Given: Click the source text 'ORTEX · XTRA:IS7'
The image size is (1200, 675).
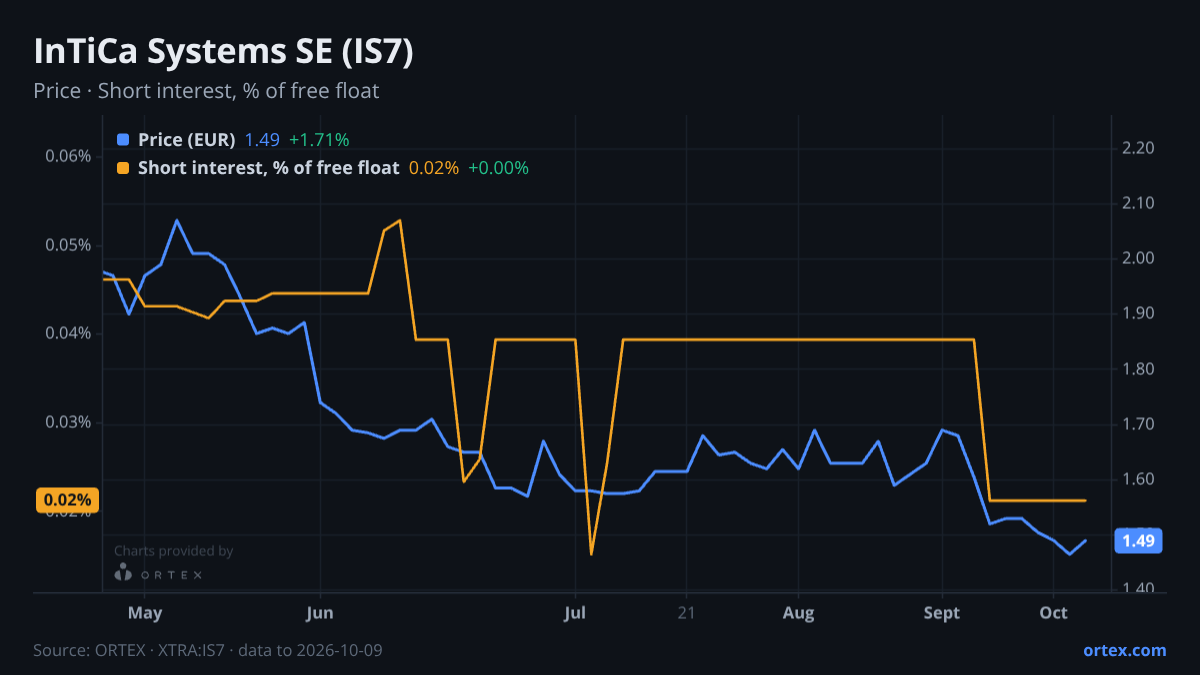Looking at the screenshot, I should click(161, 650).
